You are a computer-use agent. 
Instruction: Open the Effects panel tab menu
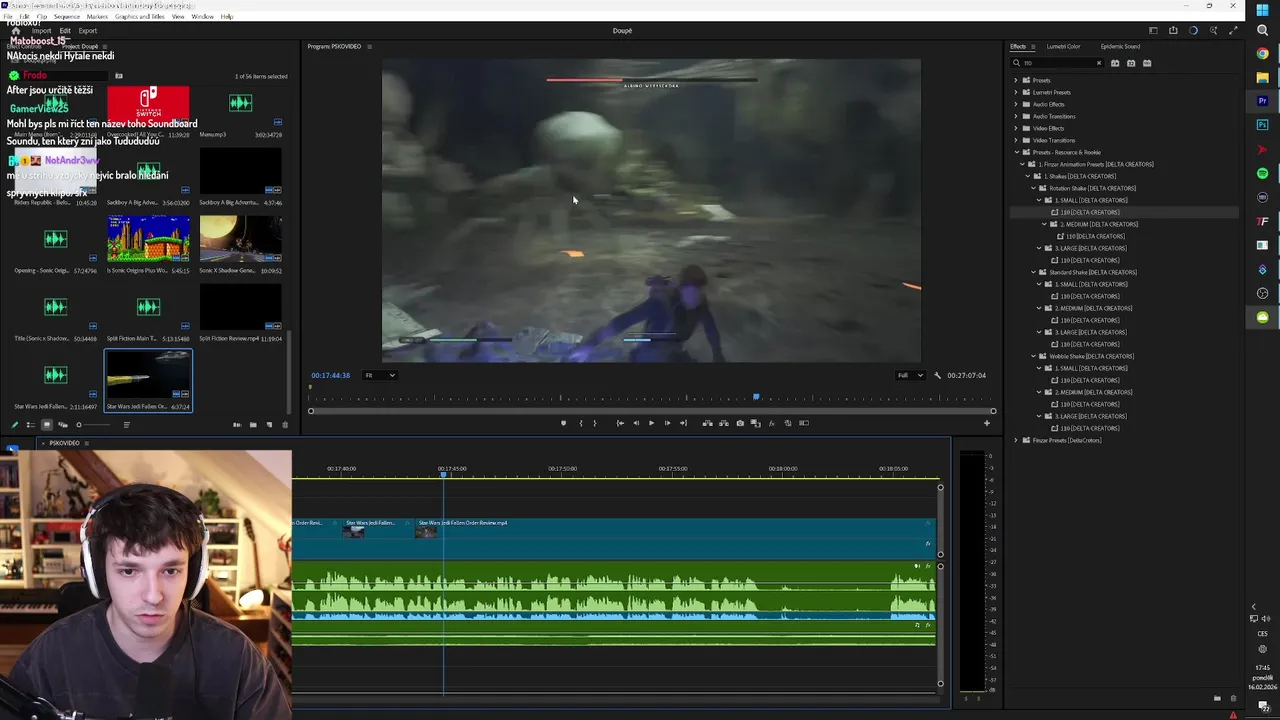tap(1033, 46)
